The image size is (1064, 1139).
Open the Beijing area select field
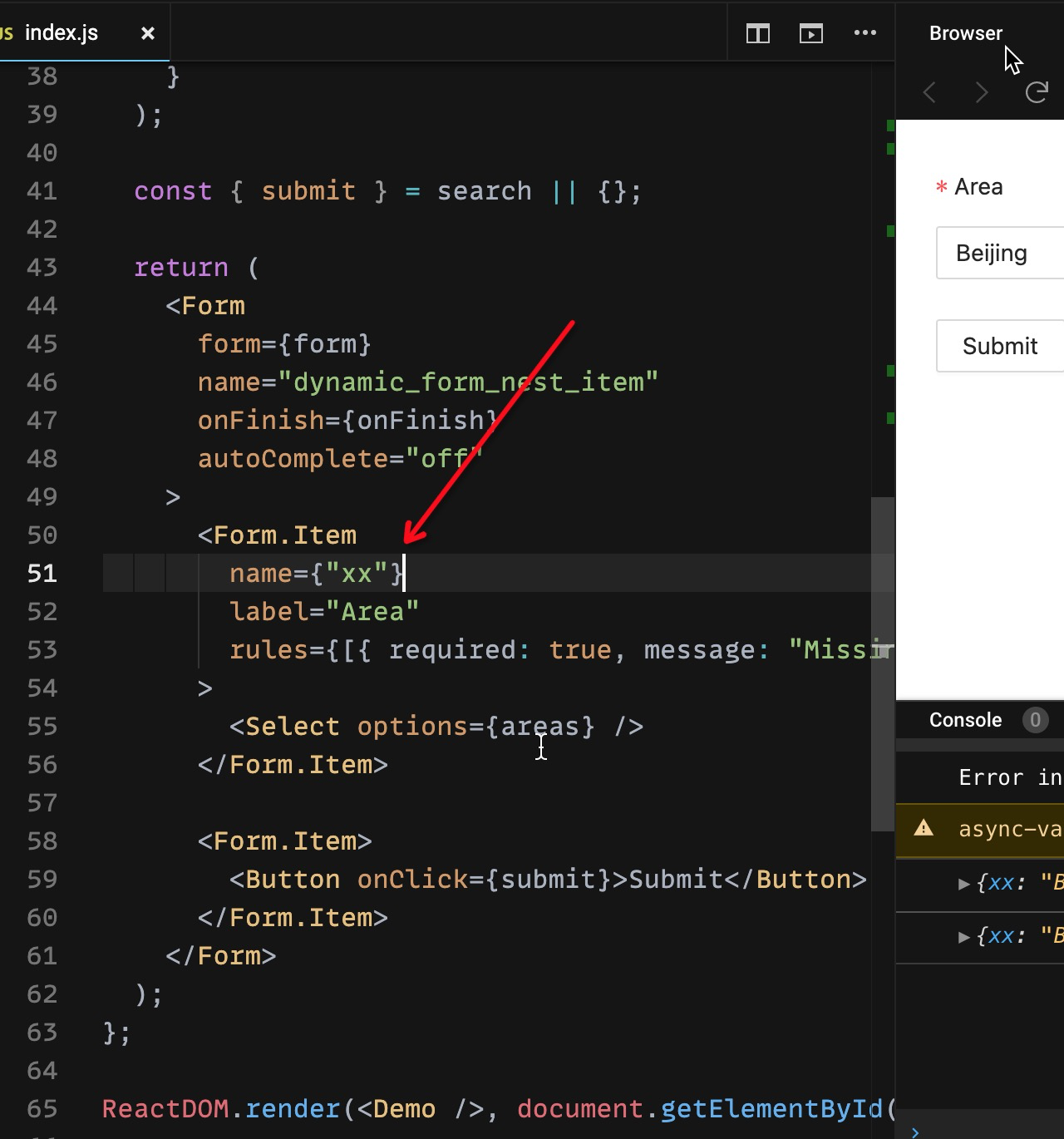point(997,253)
